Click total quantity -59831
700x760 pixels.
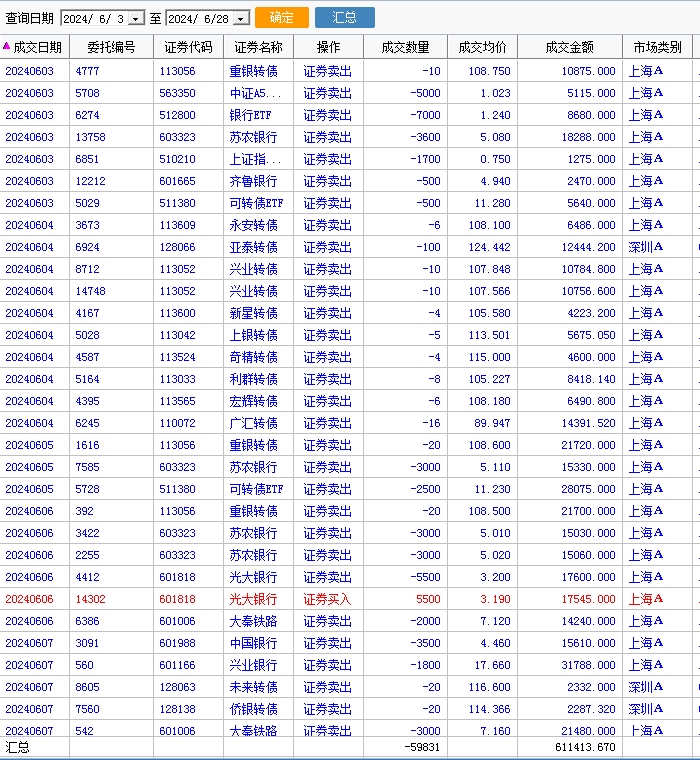click(422, 747)
